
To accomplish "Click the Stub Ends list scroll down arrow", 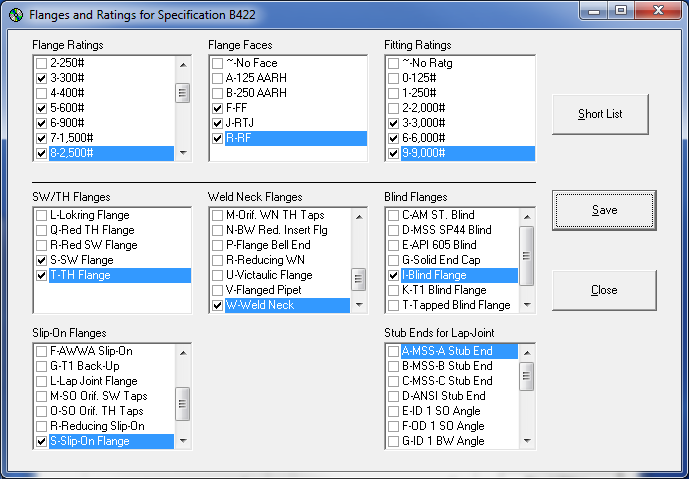I will 527,440.
